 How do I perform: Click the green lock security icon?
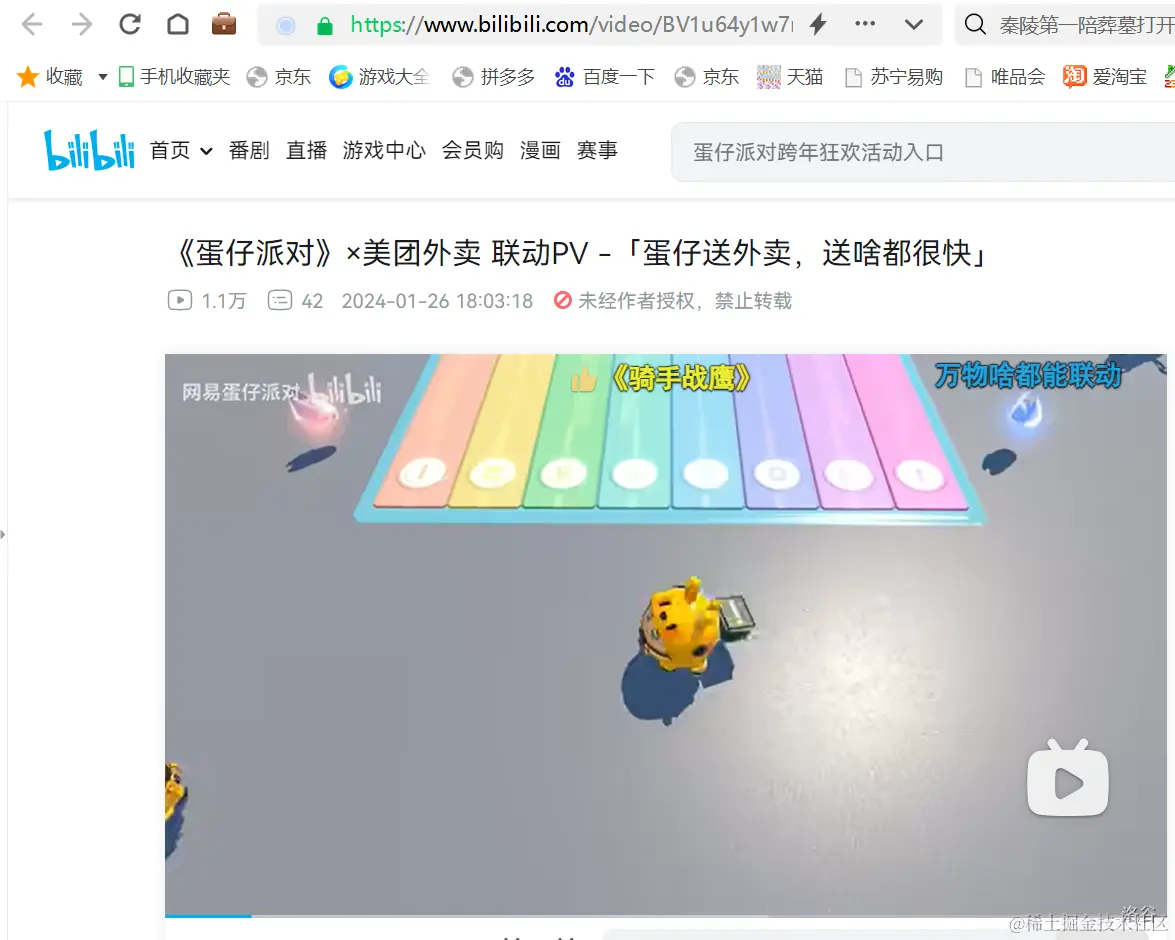pos(324,26)
